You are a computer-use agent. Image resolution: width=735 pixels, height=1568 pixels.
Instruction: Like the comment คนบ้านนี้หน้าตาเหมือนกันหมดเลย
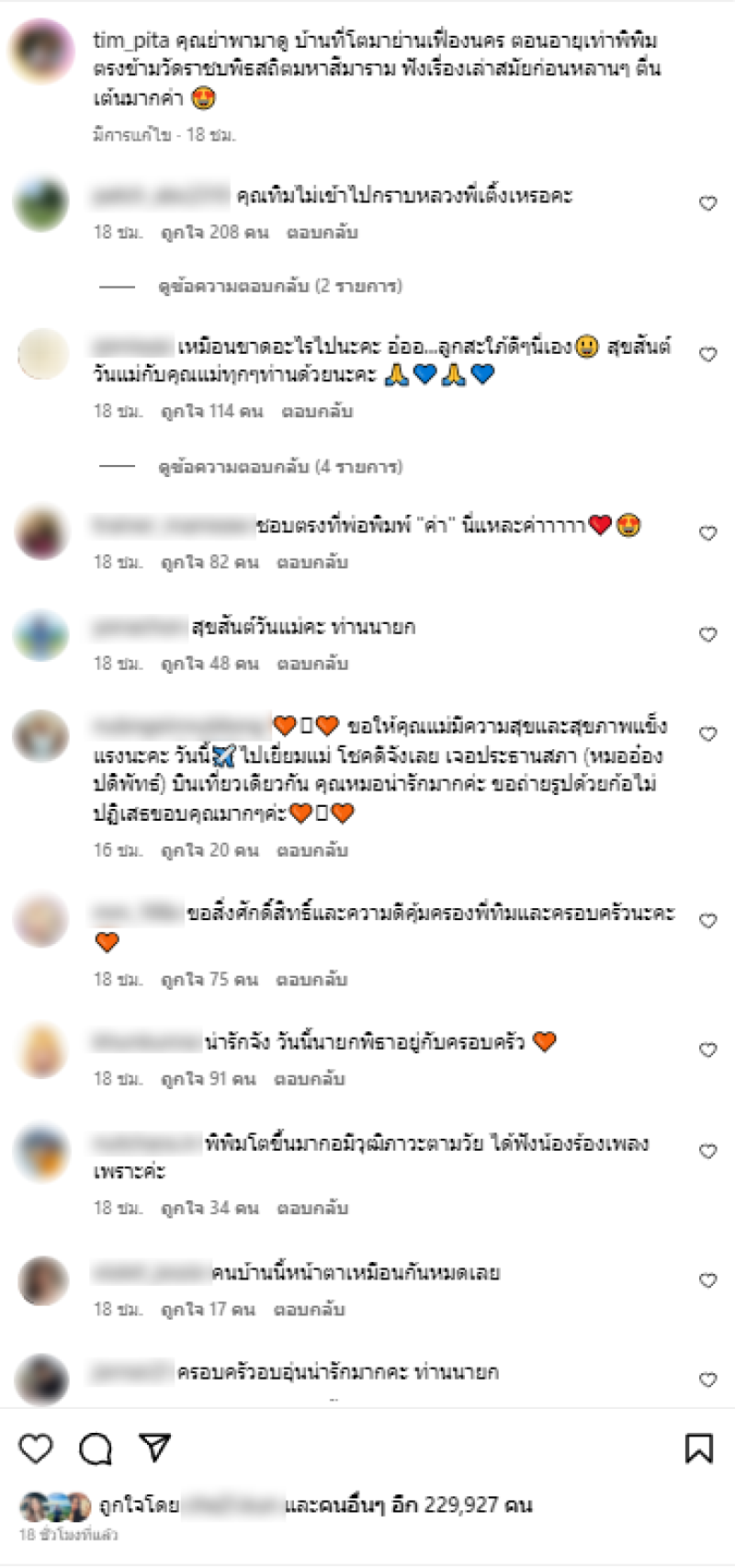click(x=707, y=1280)
